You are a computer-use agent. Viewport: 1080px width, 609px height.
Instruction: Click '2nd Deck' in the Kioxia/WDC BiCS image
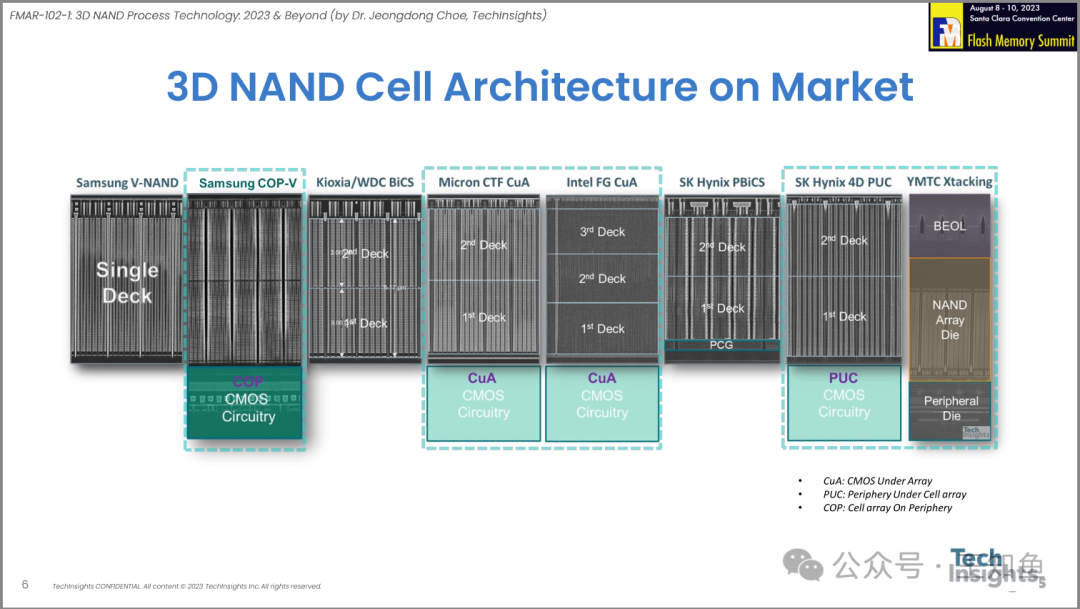[x=365, y=254]
